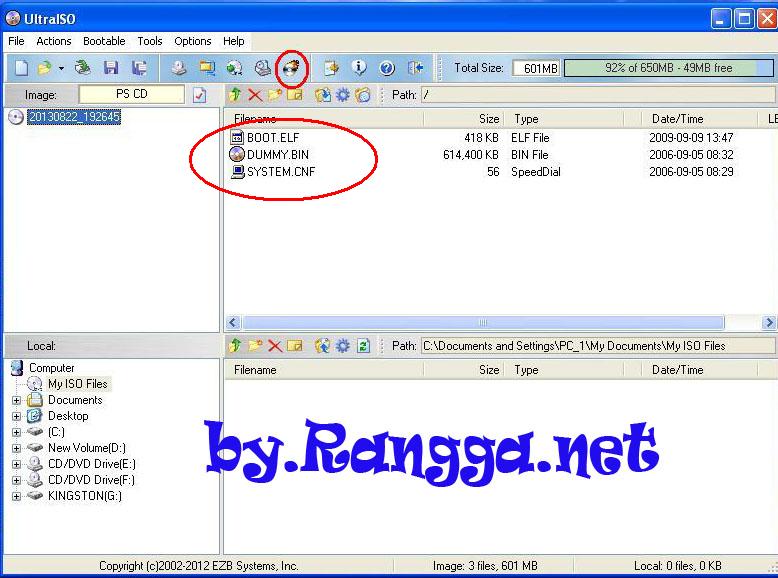Viewport: 778px width, 578px height.
Task: Click the Burn CD/DVD Image icon
Action: (291, 67)
